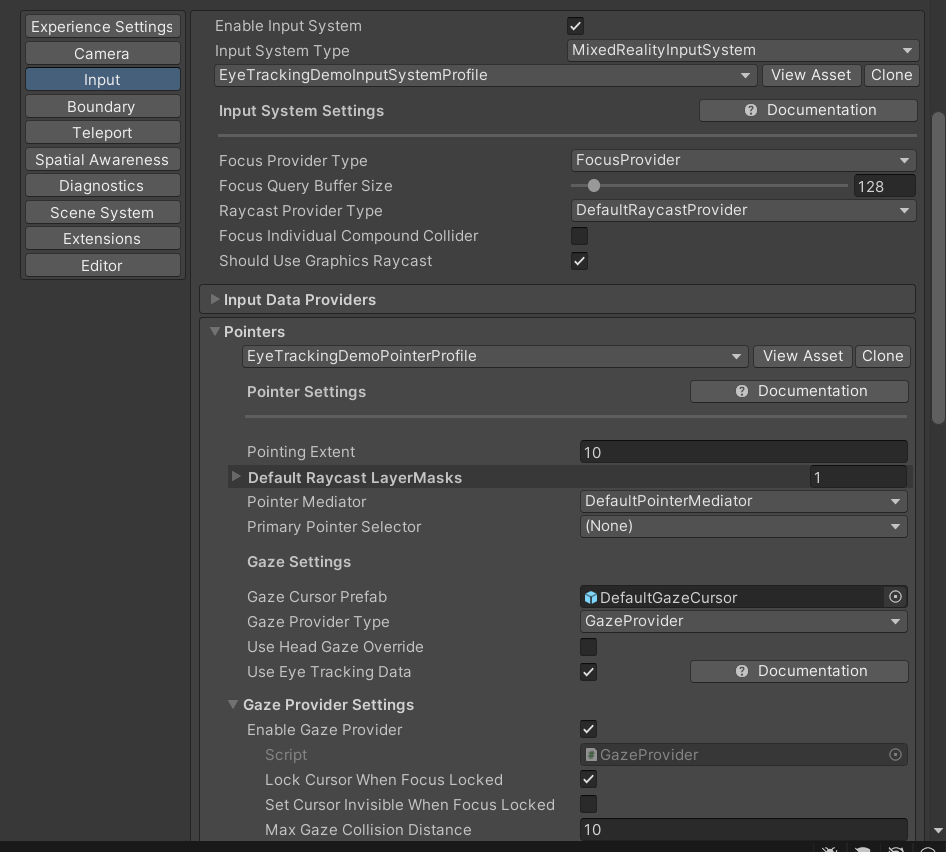Disable the Enable Input System checkbox
Screen dimensions: 946x852
tap(577, 25)
